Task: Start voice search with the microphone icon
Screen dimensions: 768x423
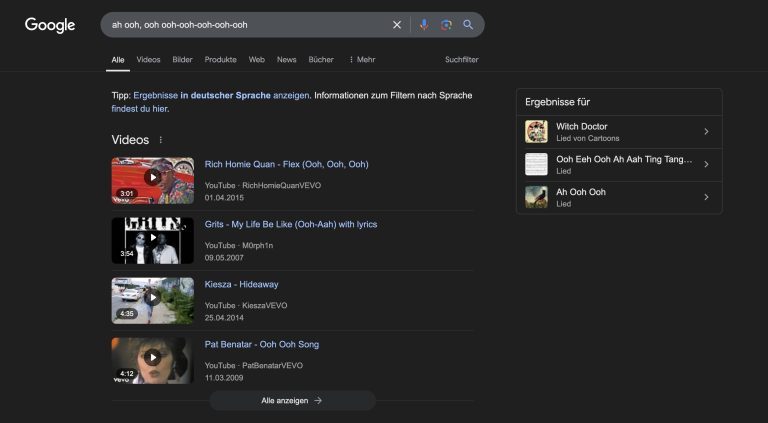Action: pyautogui.click(x=424, y=25)
